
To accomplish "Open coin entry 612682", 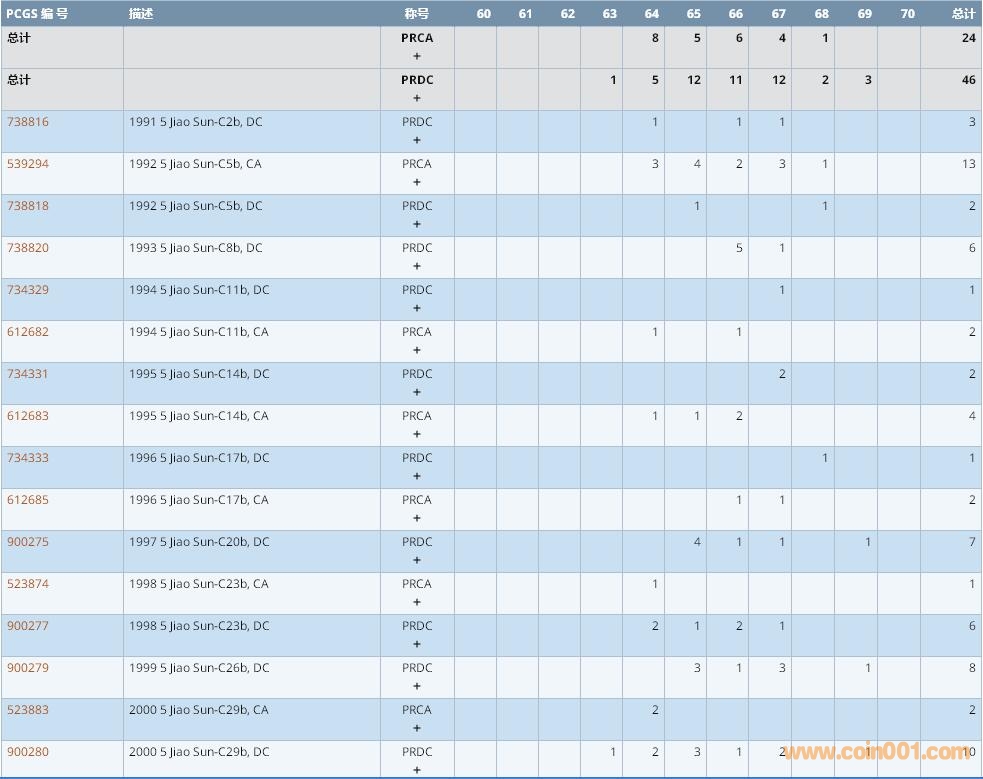I will coord(28,332).
